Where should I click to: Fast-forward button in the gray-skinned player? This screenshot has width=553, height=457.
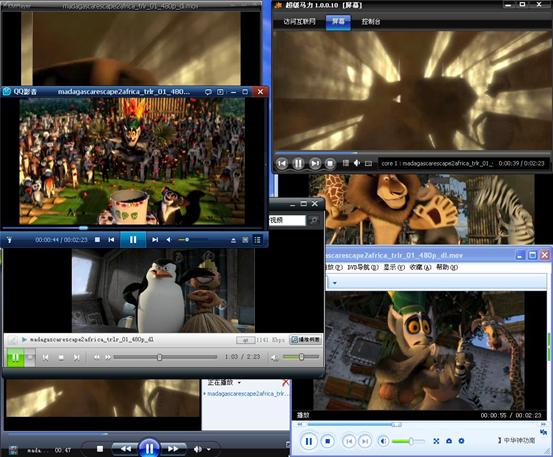pos(108,358)
